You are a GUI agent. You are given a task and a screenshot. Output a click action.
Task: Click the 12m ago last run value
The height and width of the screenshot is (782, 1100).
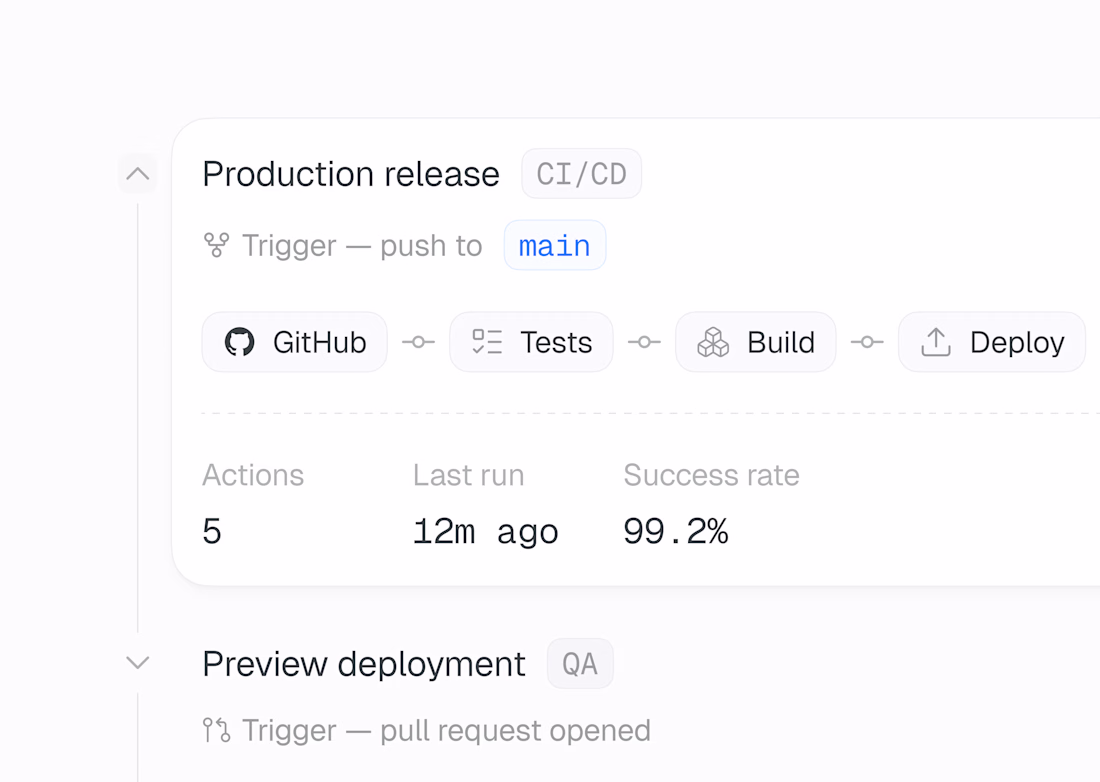[485, 532]
